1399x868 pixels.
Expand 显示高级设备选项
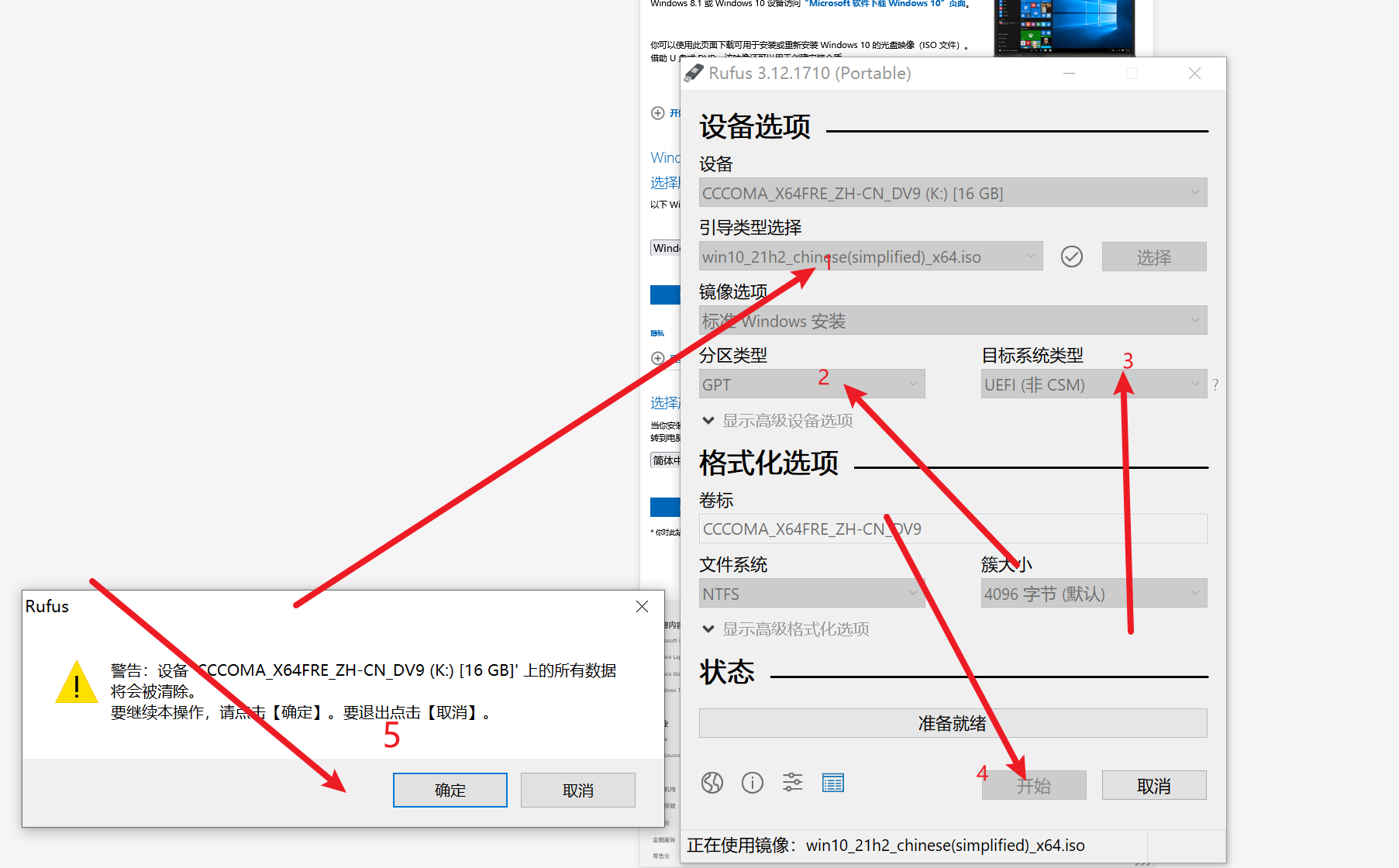tap(777, 421)
